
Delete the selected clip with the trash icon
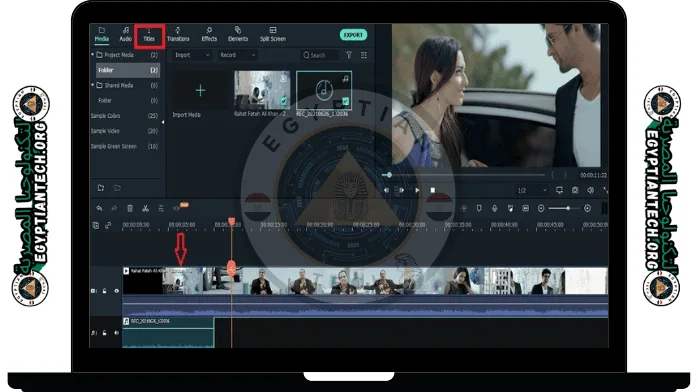130,208
